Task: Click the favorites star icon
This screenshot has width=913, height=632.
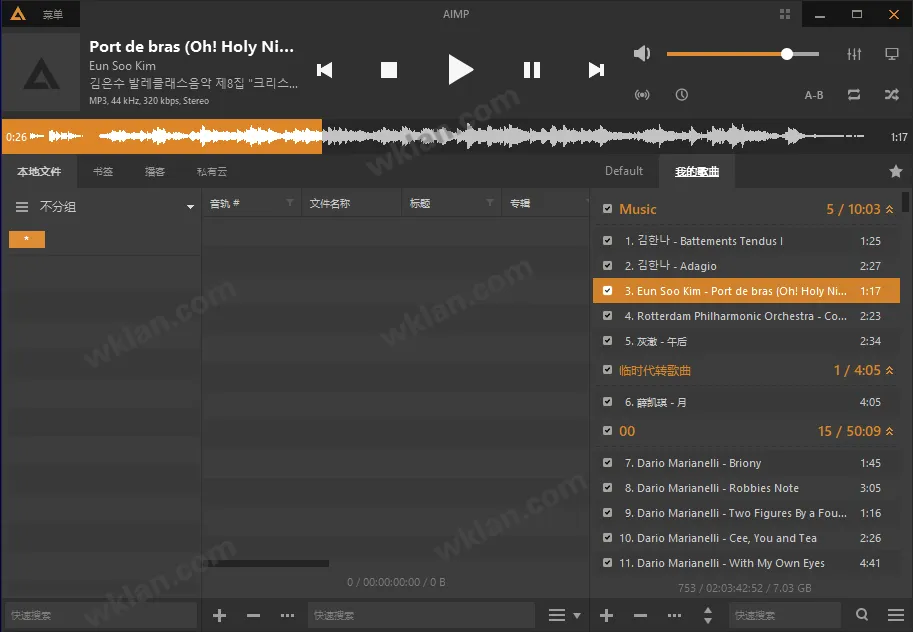Action: click(x=896, y=171)
